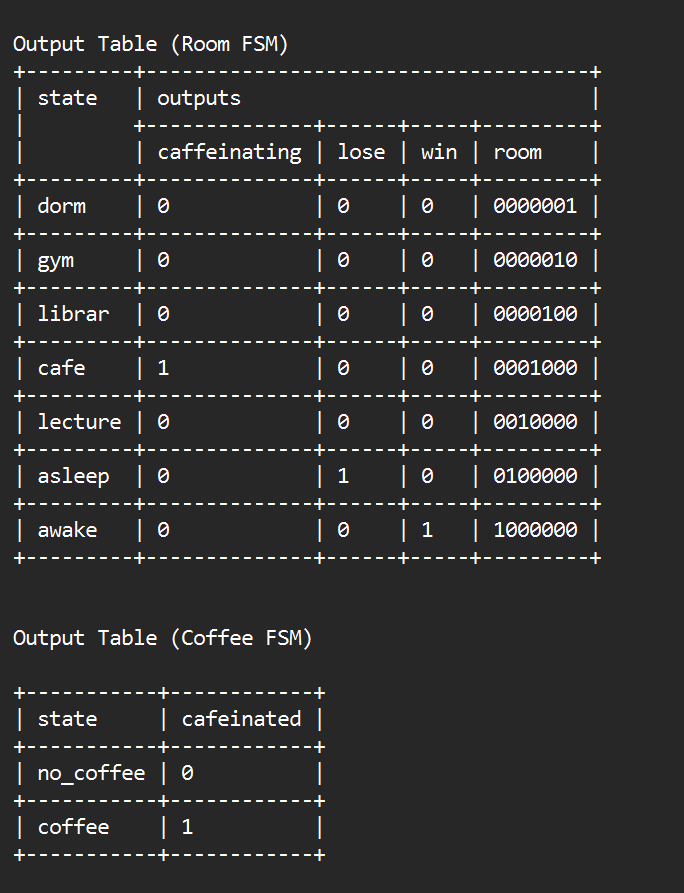Viewport: 684px width, 893px height.
Task: Click room value 0000001 in dorm row
Action: (535, 206)
